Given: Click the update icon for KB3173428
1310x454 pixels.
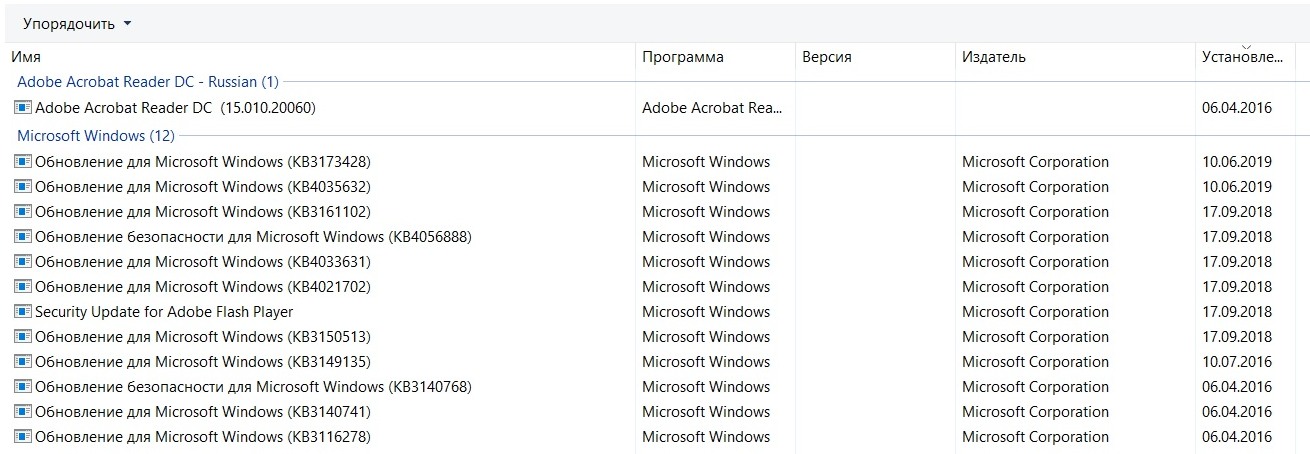Looking at the screenshot, I should (x=23, y=161).
